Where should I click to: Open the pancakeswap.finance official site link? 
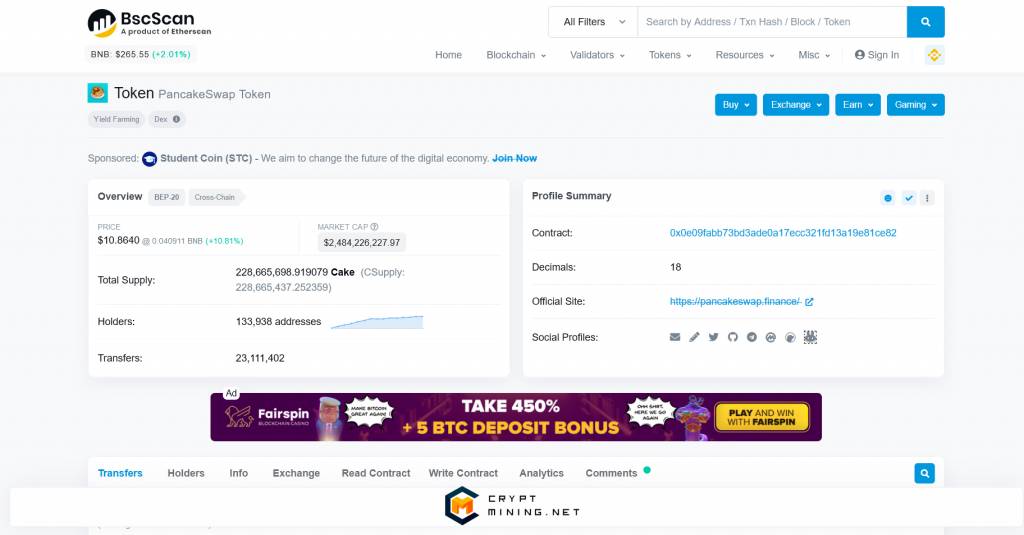click(x=735, y=301)
